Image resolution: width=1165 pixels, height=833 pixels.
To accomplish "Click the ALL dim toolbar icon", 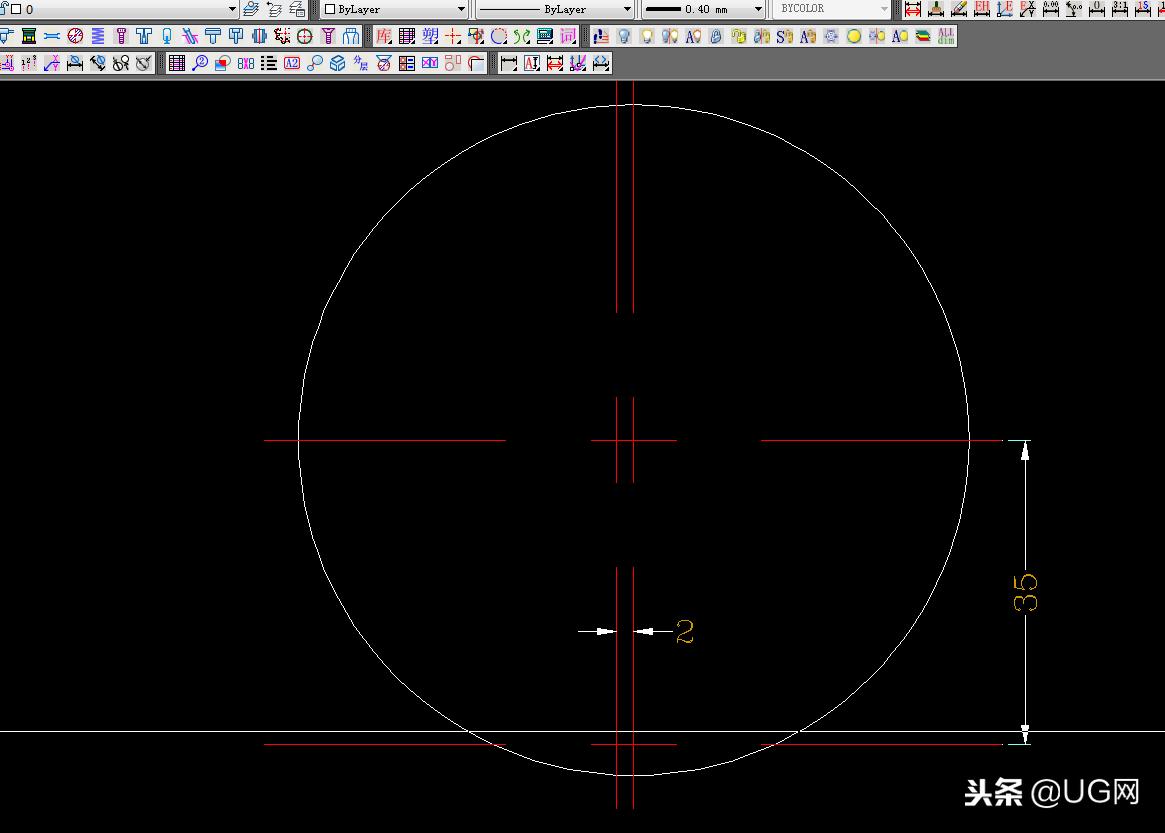I will [945, 37].
